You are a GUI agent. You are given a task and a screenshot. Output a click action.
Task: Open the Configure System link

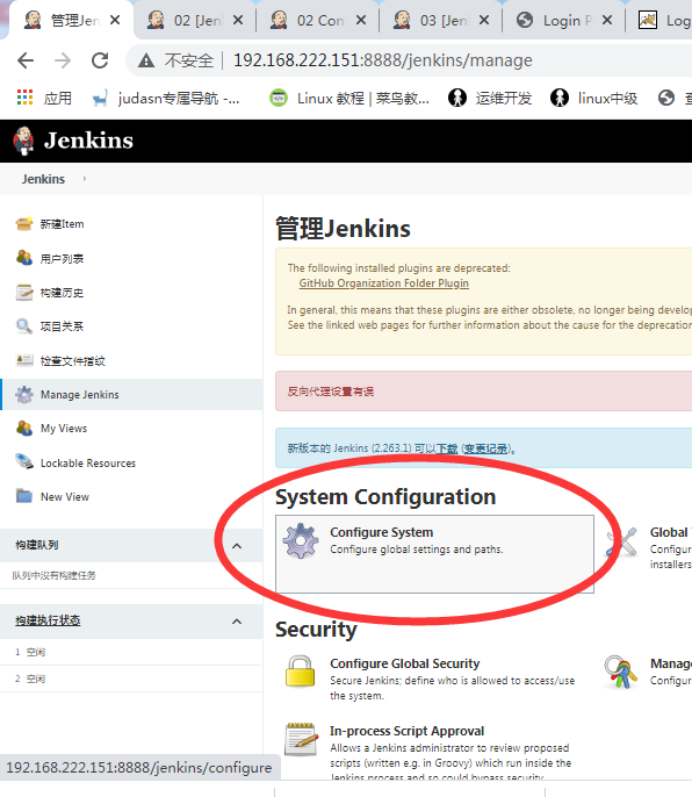tap(381, 532)
